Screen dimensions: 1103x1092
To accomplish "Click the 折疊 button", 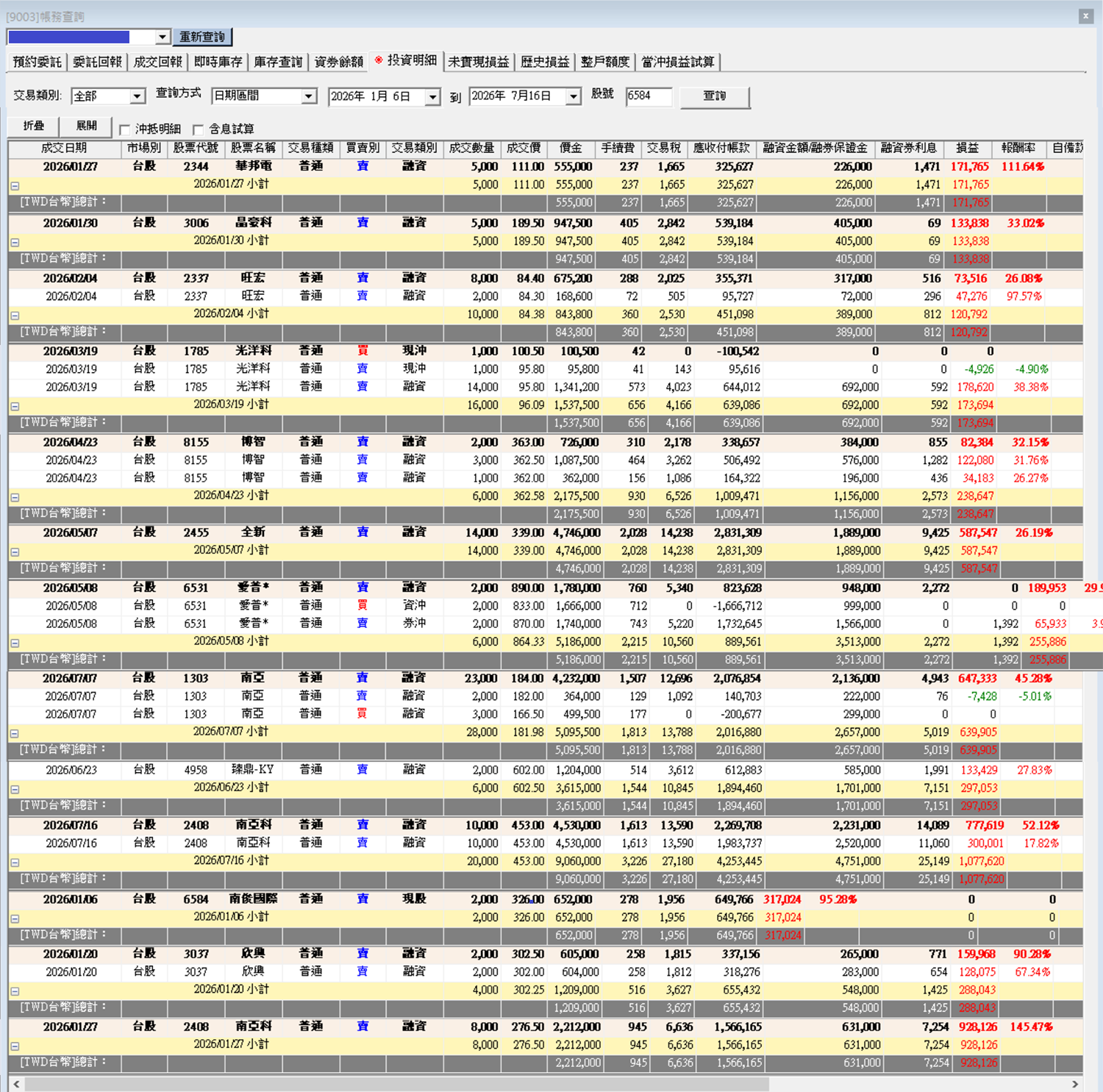I will coord(33,126).
